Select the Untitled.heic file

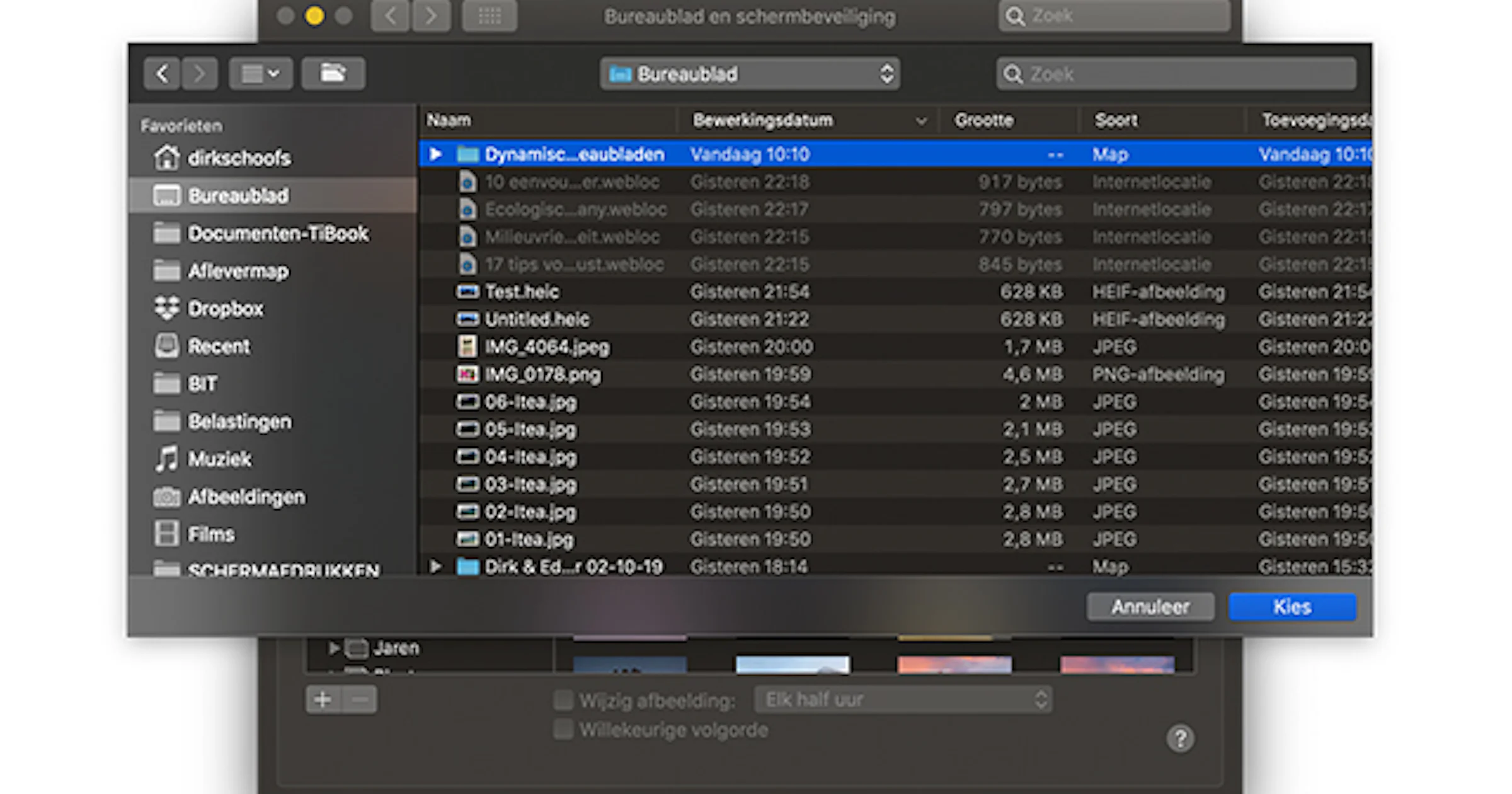pos(895,319)
